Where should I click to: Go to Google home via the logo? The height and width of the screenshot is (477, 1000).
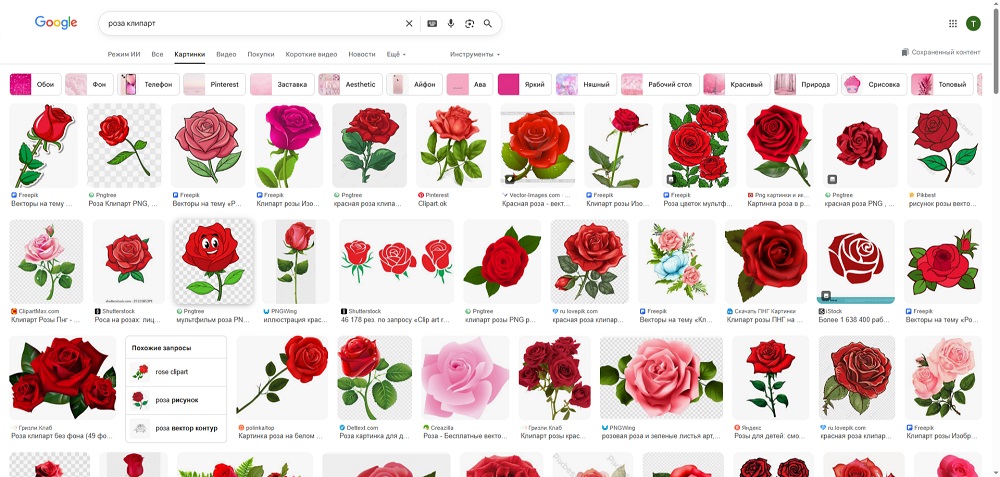pyautogui.click(x=56, y=23)
